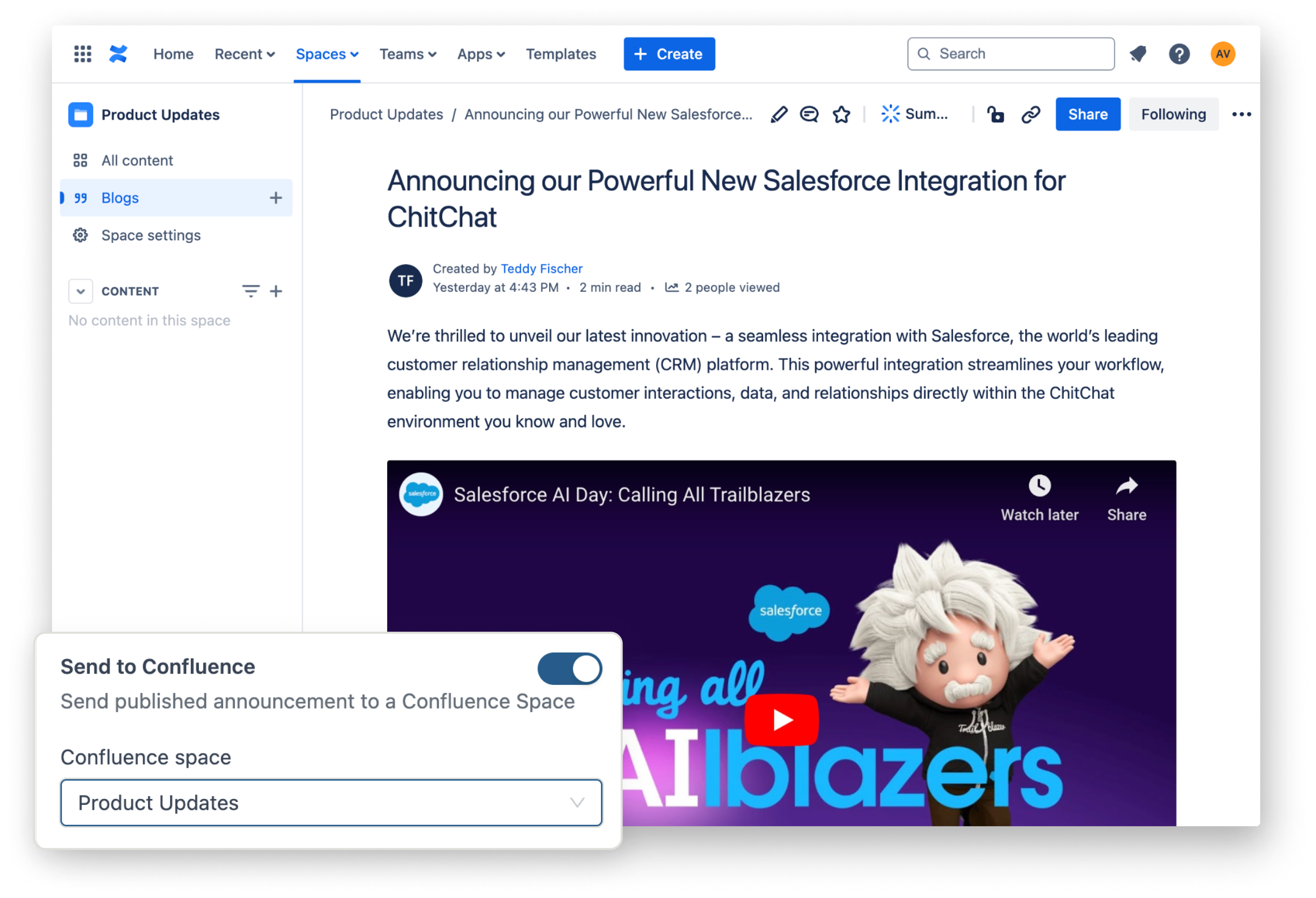1316x898 pixels.
Task: Add a new blog with plus icon
Action: pyautogui.click(x=276, y=198)
